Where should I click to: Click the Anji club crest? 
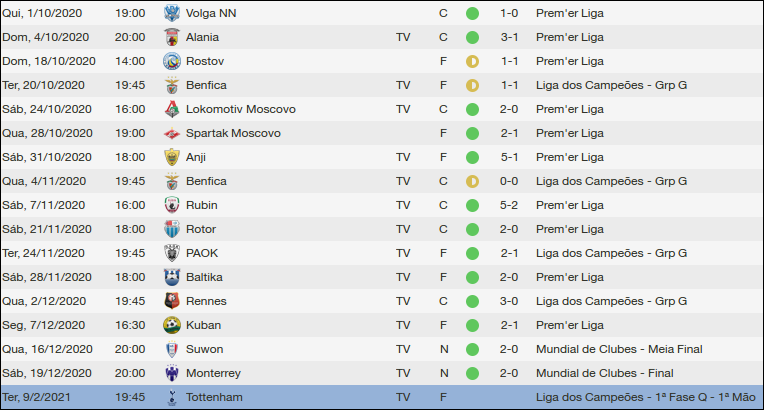pos(172,157)
